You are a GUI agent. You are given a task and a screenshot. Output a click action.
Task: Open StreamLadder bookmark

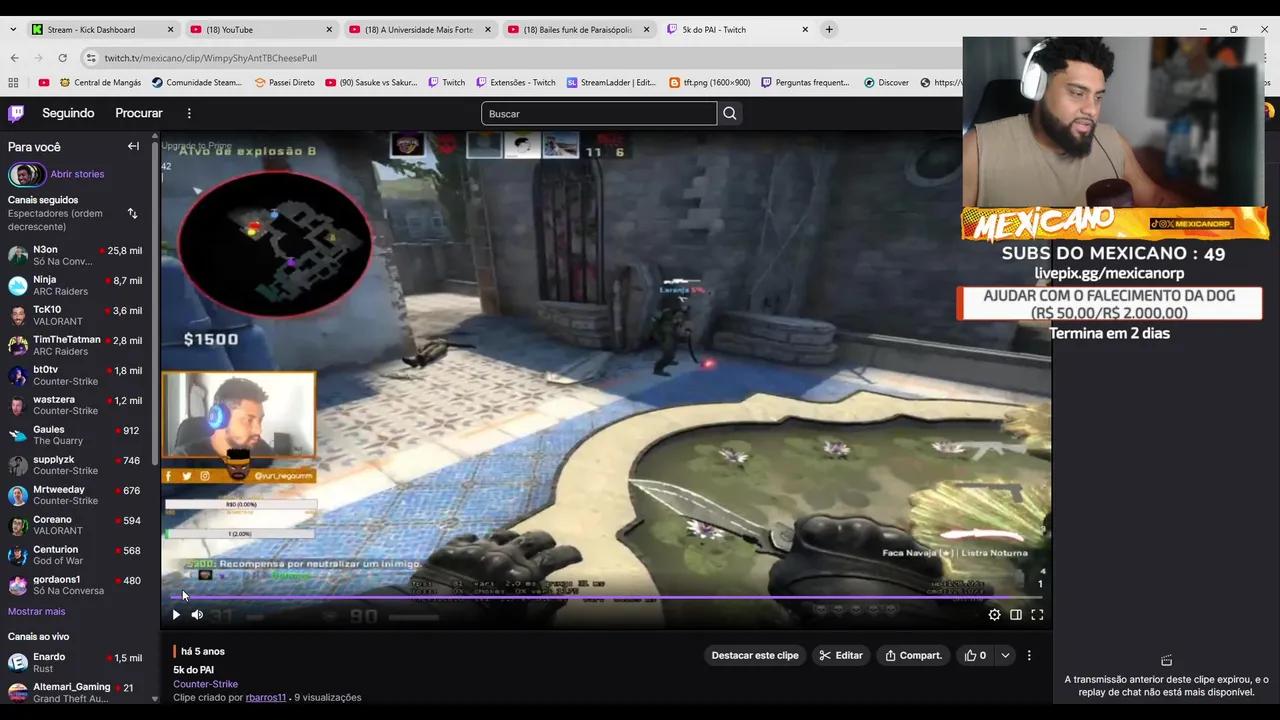[611, 82]
